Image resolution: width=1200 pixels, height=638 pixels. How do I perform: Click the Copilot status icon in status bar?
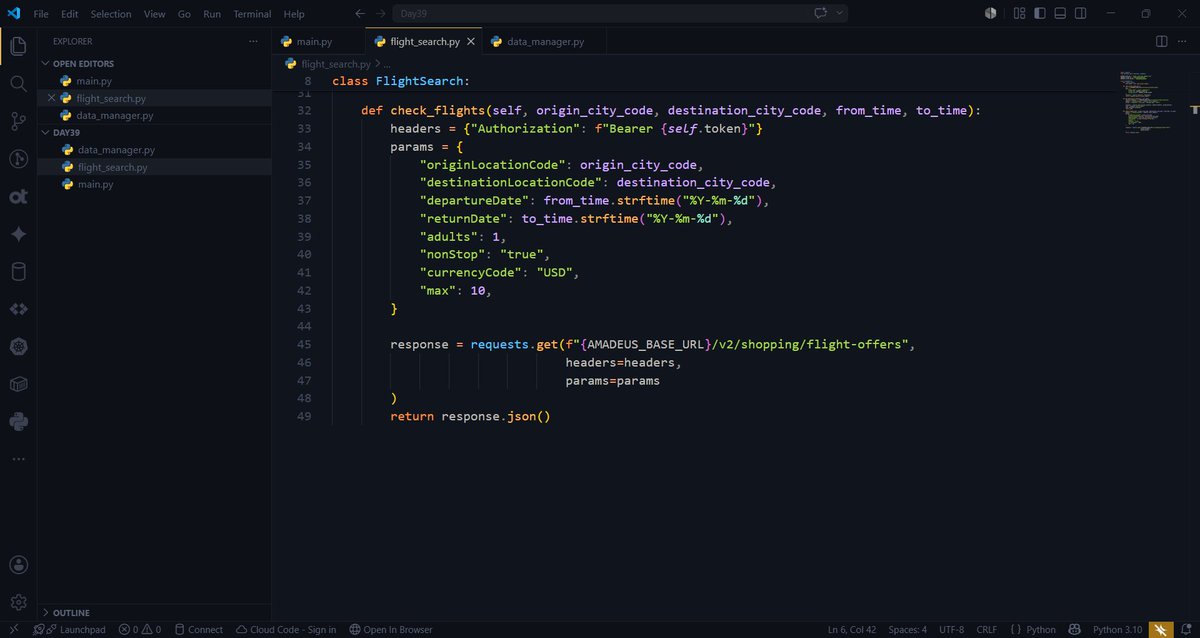coord(1074,630)
